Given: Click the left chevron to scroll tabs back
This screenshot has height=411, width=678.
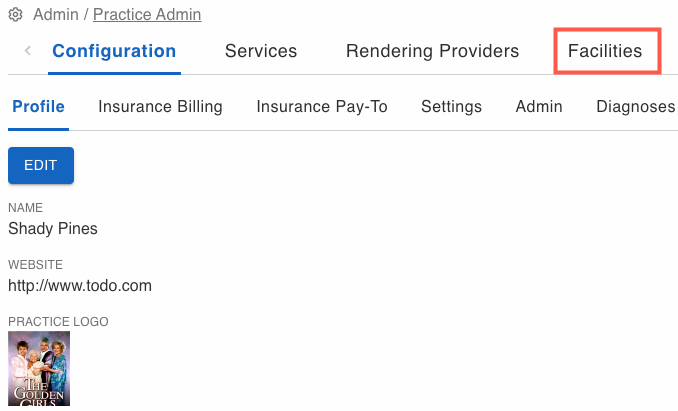Looking at the screenshot, I should pos(28,51).
